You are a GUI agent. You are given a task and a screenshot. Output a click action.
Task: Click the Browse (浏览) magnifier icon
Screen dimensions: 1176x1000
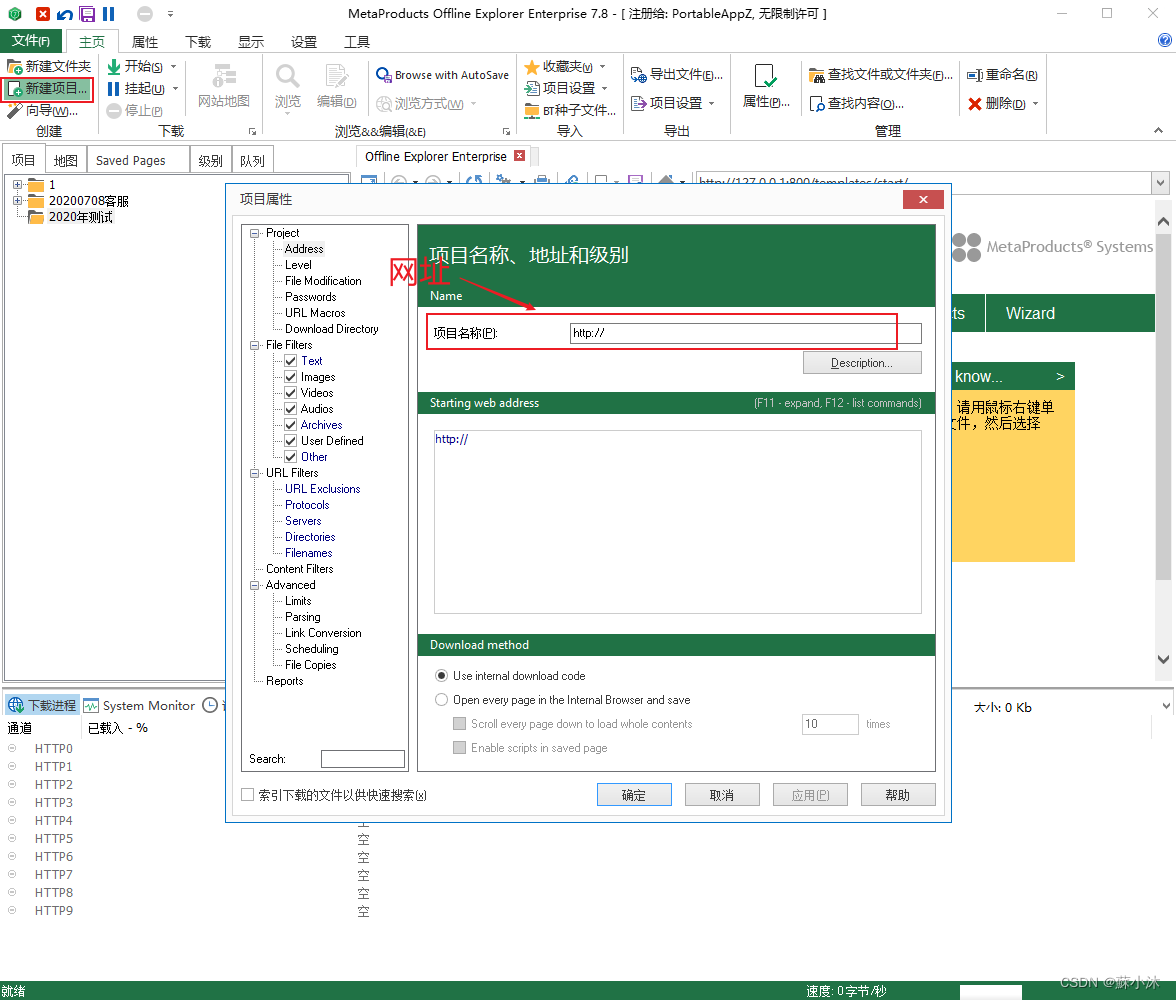click(287, 77)
